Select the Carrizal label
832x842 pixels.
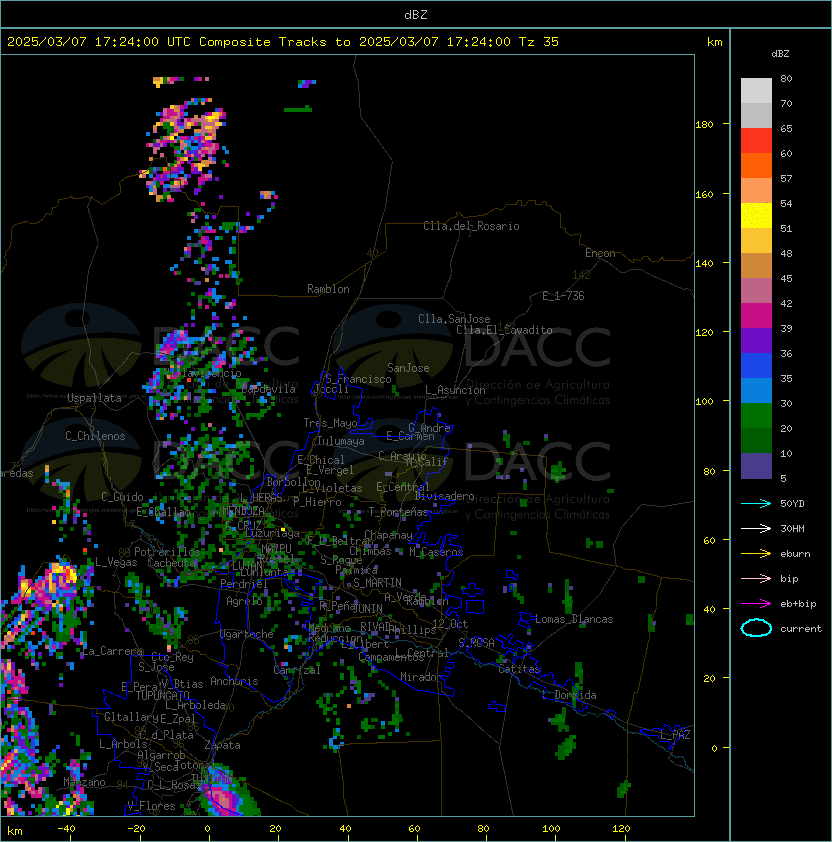(297, 670)
